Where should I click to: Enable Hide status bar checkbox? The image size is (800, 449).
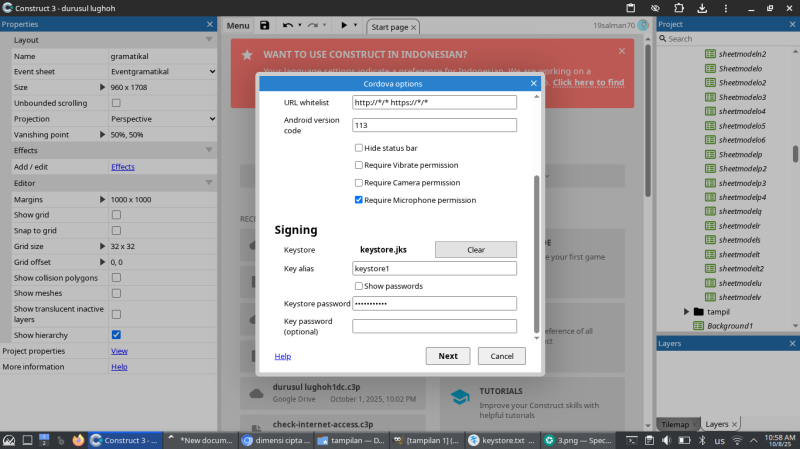(359, 148)
